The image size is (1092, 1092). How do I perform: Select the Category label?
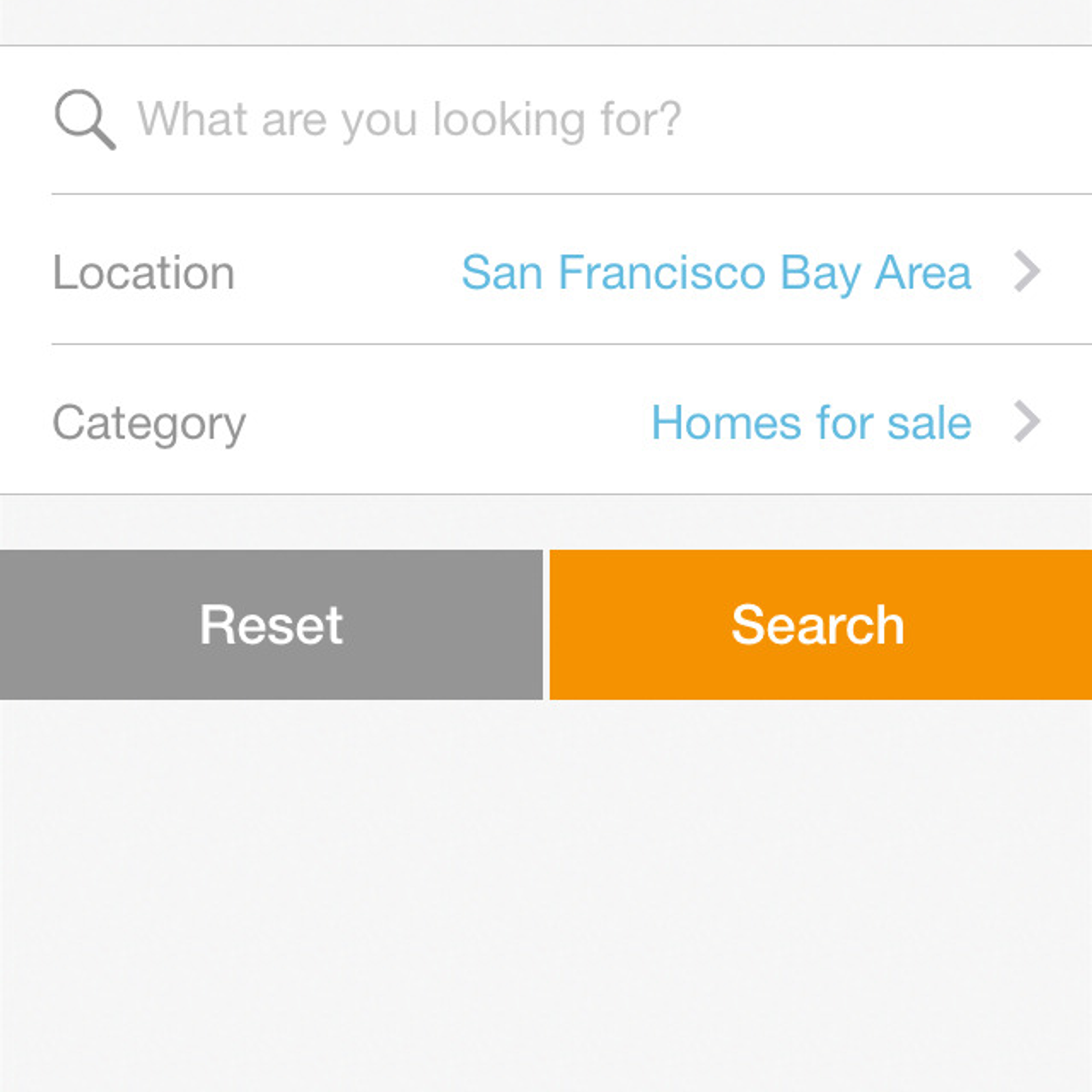point(149,425)
